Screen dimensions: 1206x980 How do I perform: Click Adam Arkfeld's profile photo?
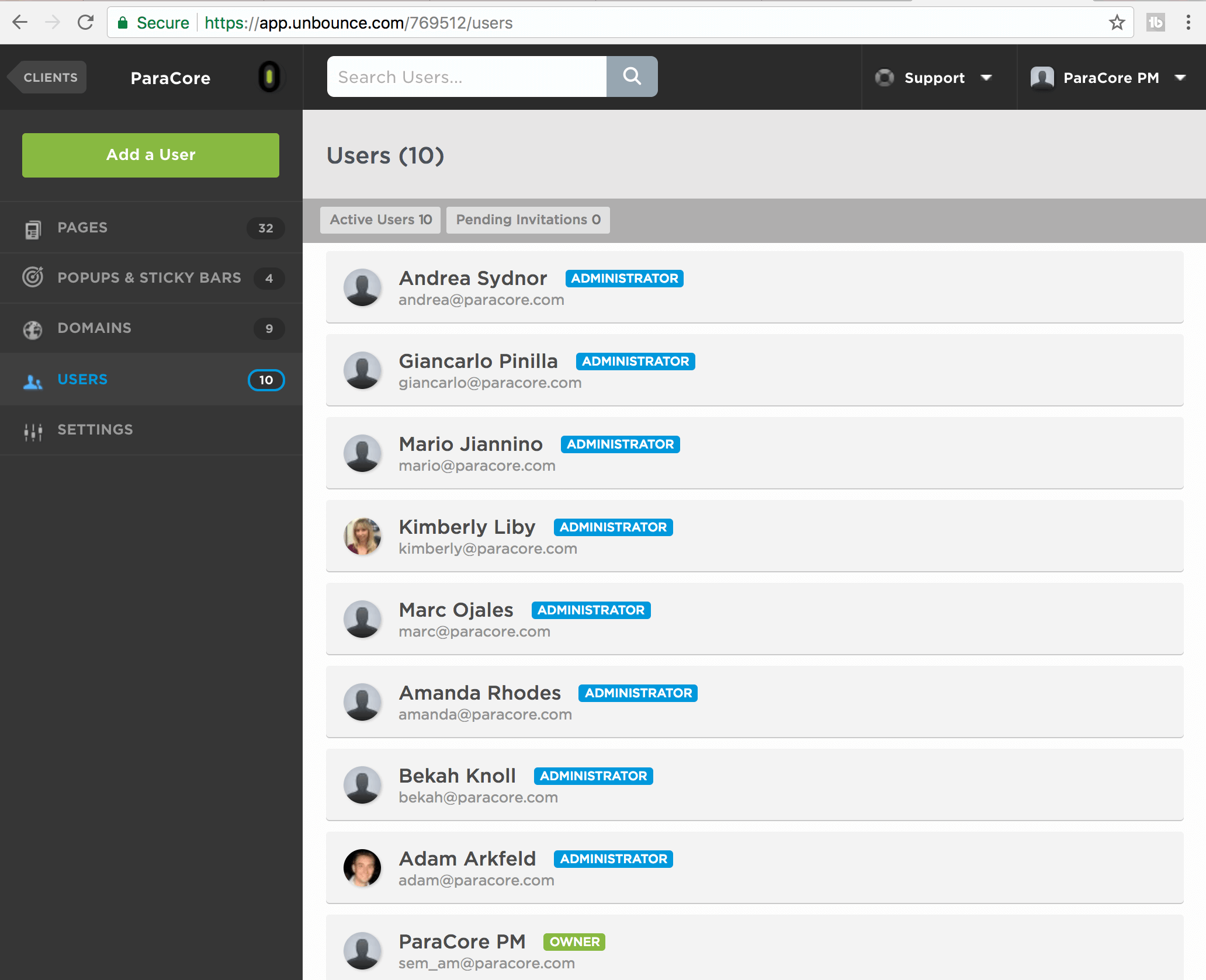tap(362, 868)
